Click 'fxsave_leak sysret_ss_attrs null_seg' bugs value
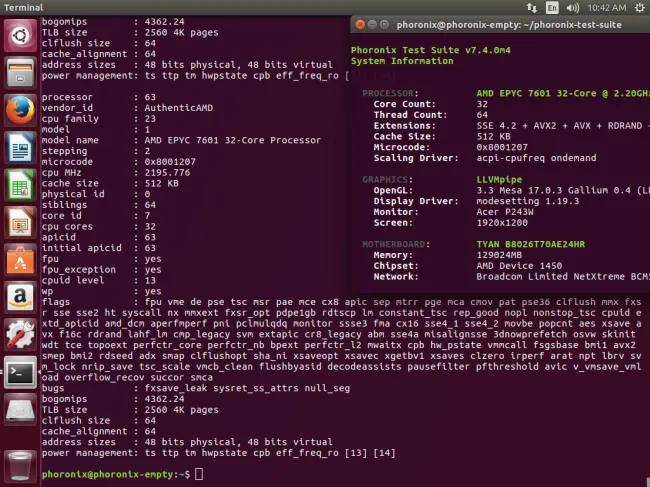 click(x=247, y=388)
